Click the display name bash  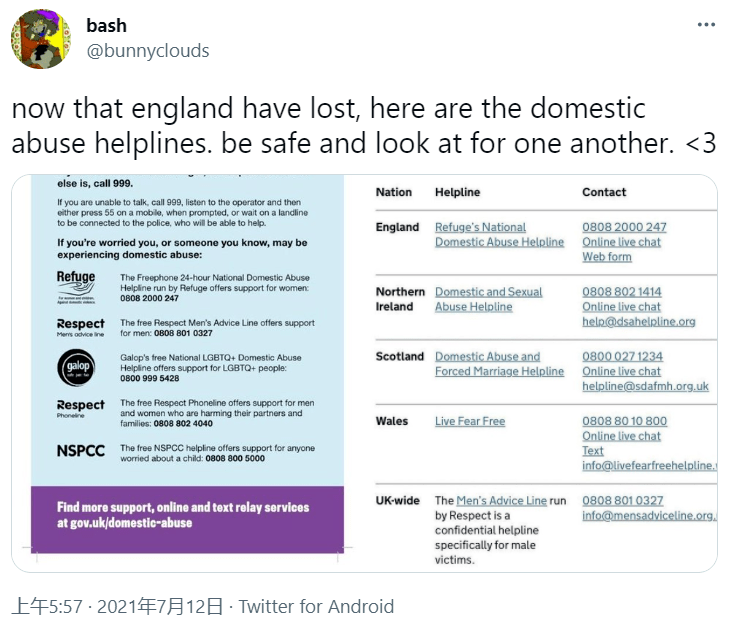pyautogui.click(x=107, y=26)
